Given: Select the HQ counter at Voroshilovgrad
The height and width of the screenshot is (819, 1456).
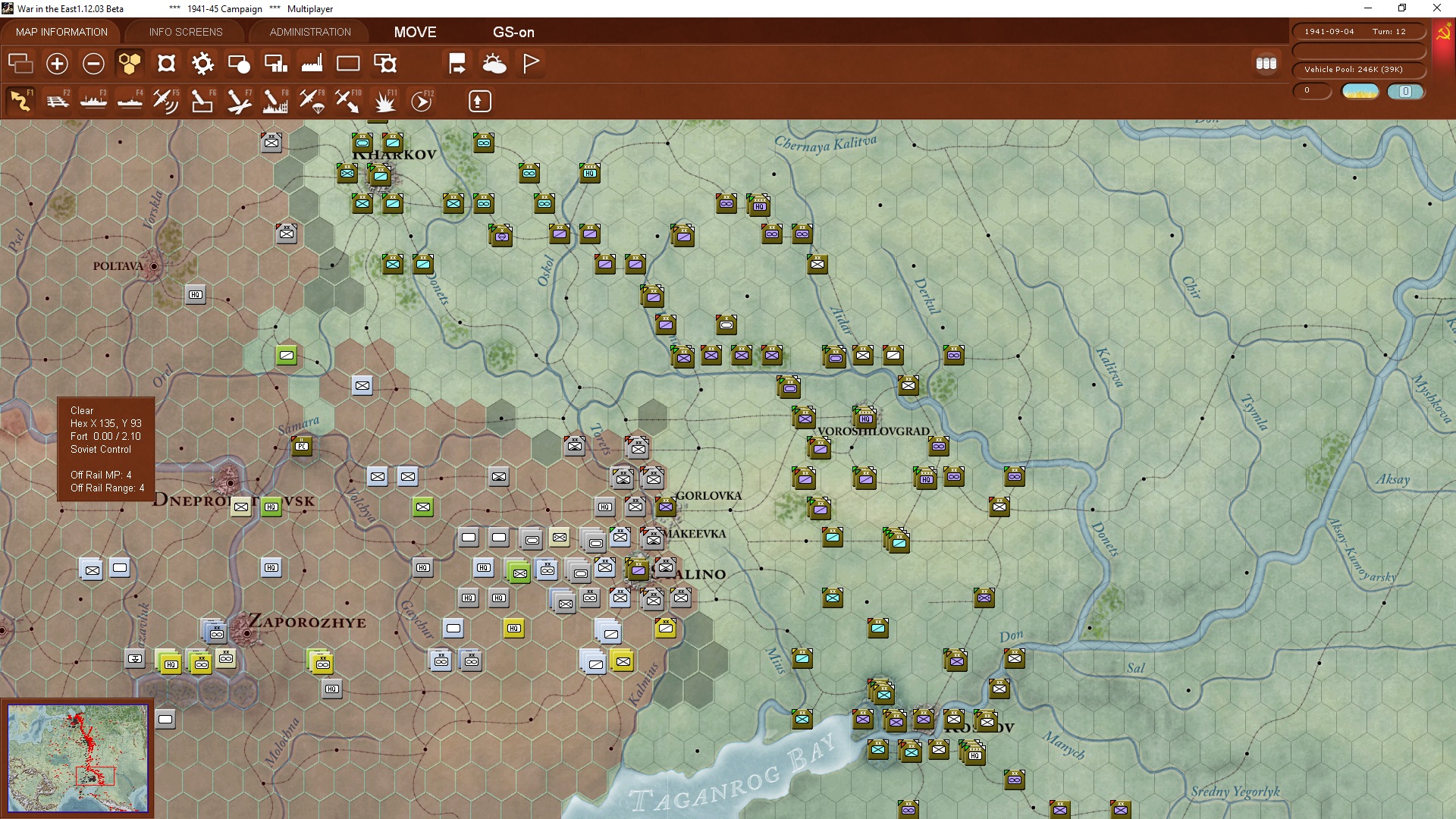Looking at the screenshot, I should [x=865, y=418].
